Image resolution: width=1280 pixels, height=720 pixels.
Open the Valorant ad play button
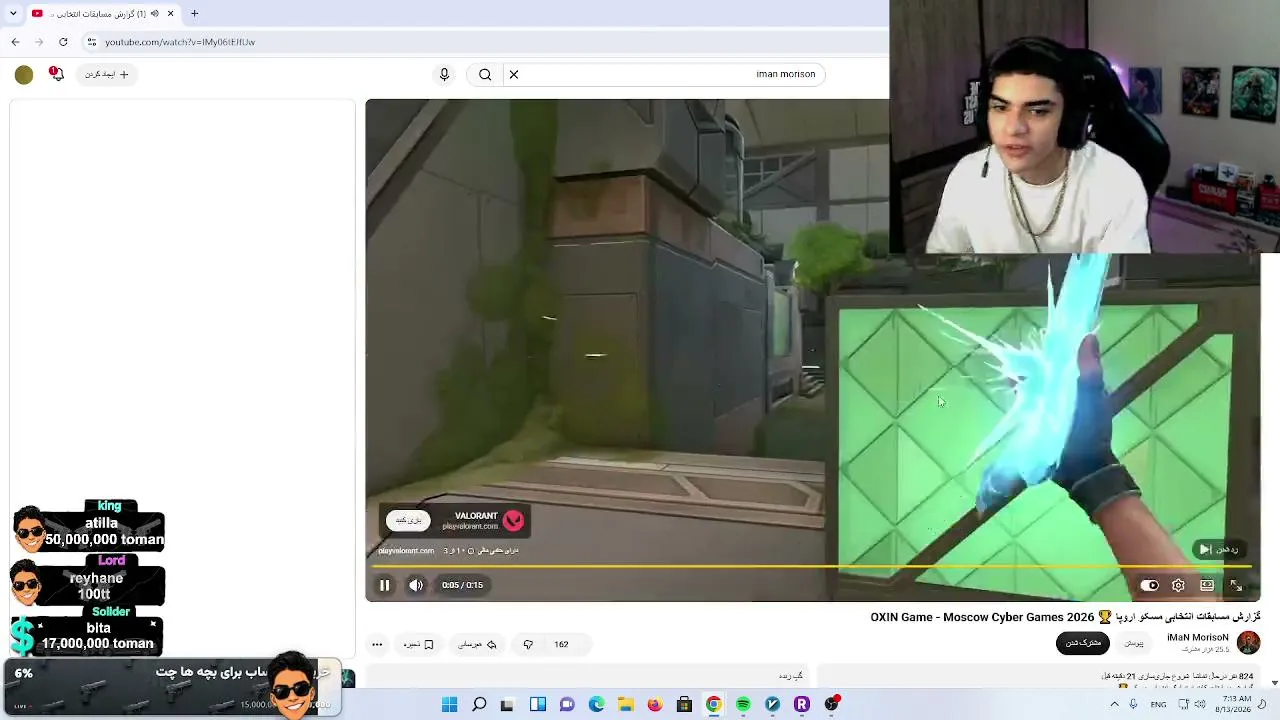click(408, 520)
